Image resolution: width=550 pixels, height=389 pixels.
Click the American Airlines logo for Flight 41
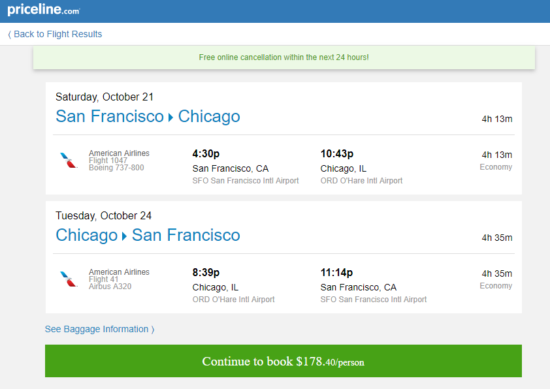click(x=68, y=279)
